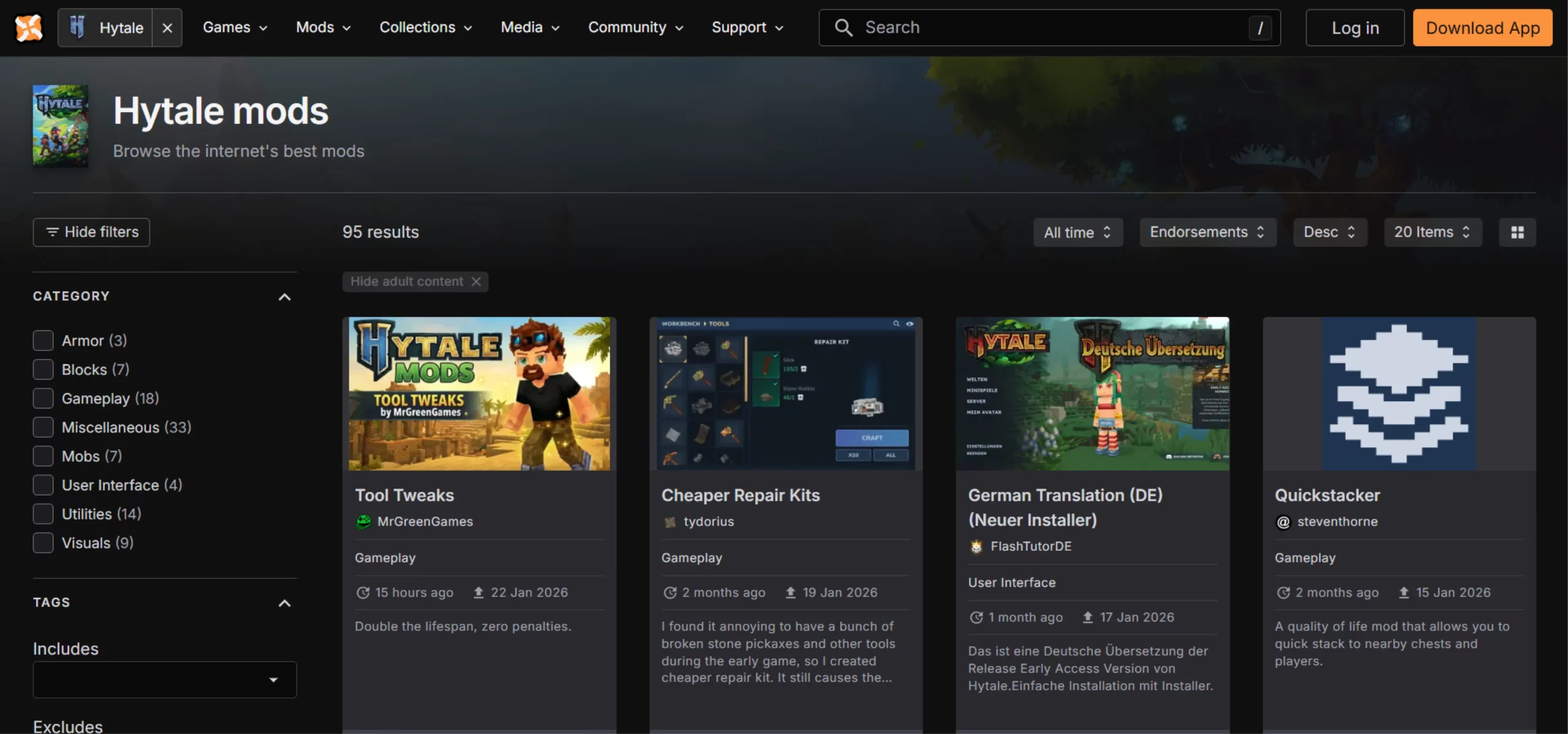Click MrGreenGames author avatar
This screenshot has width=1568, height=734.
(x=363, y=521)
